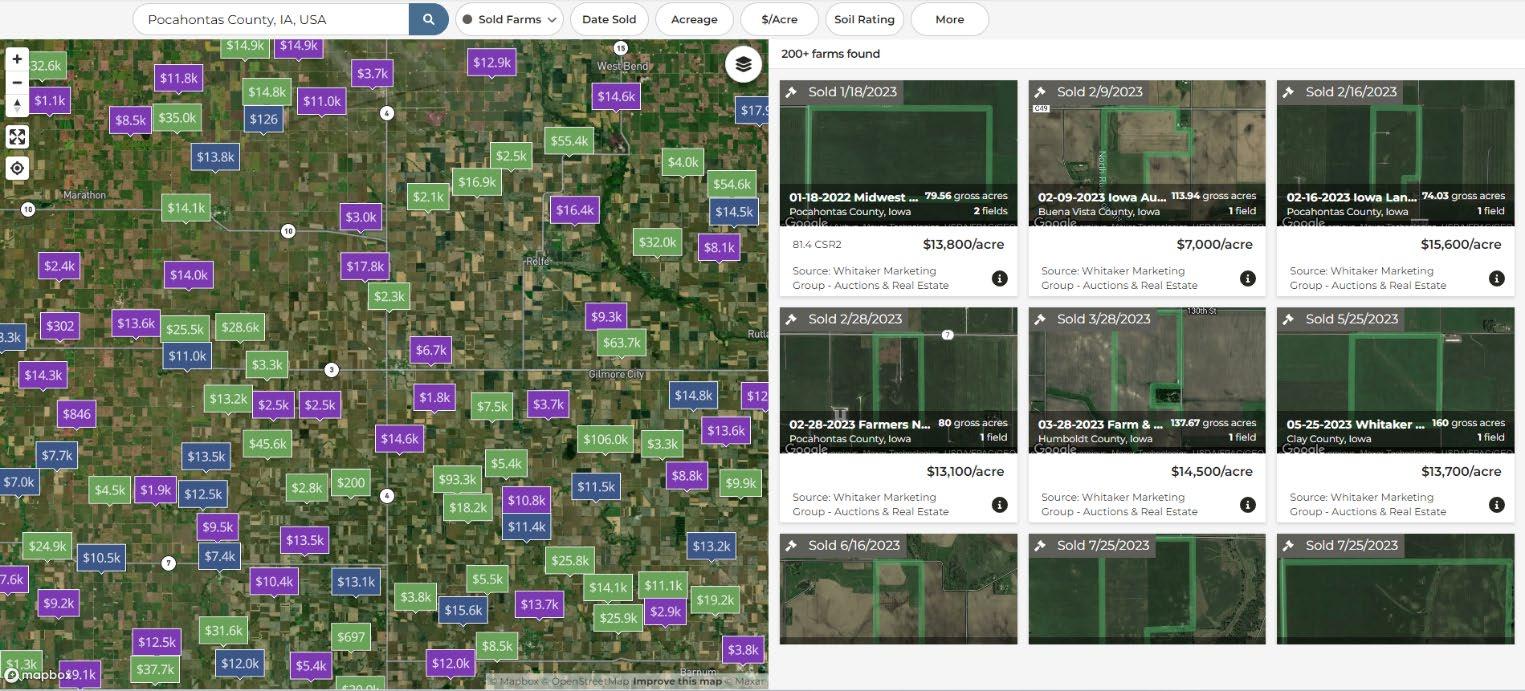Click gavel icon on Sold 6/16/2023 card
This screenshot has width=1525, height=691.
(791, 545)
